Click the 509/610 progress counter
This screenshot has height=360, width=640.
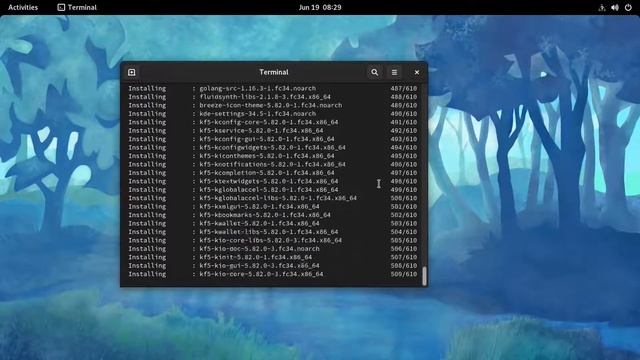(404, 274)
